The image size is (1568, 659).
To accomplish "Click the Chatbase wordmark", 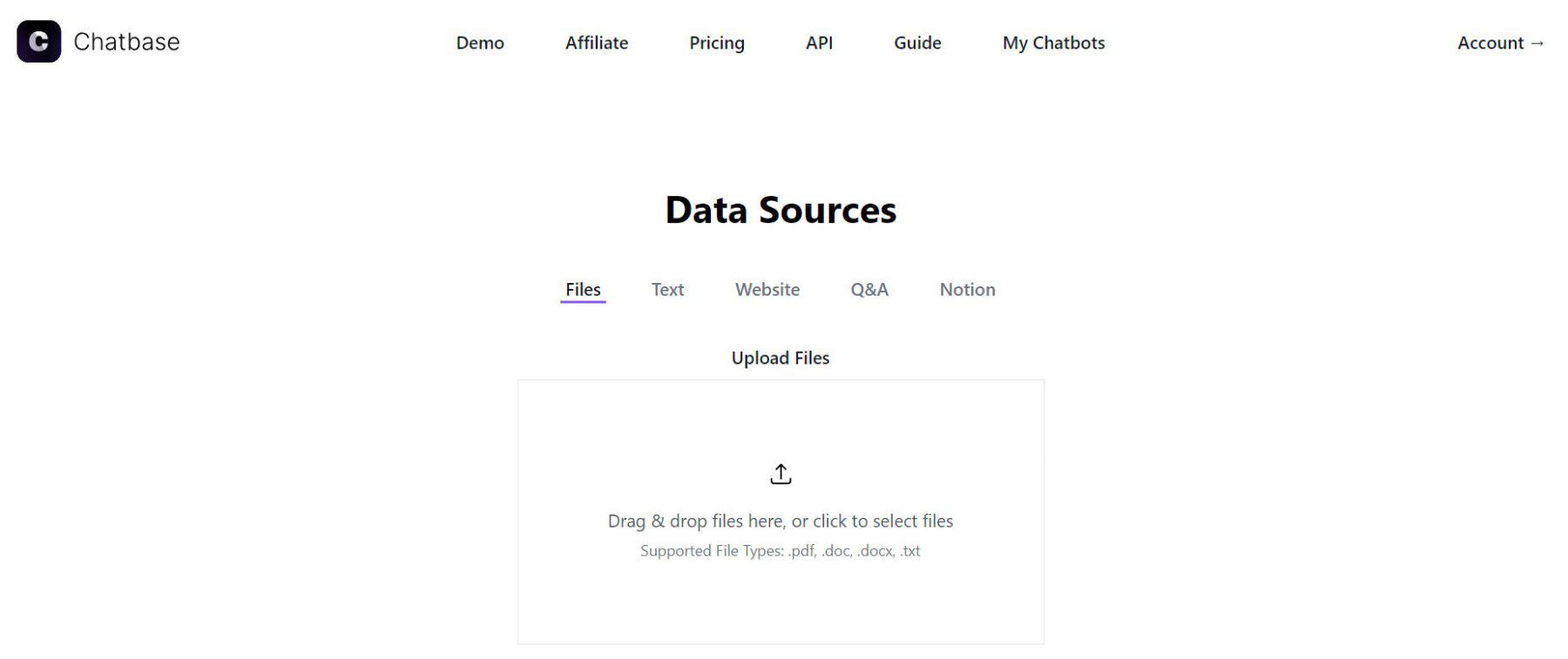I will point(127,41).
